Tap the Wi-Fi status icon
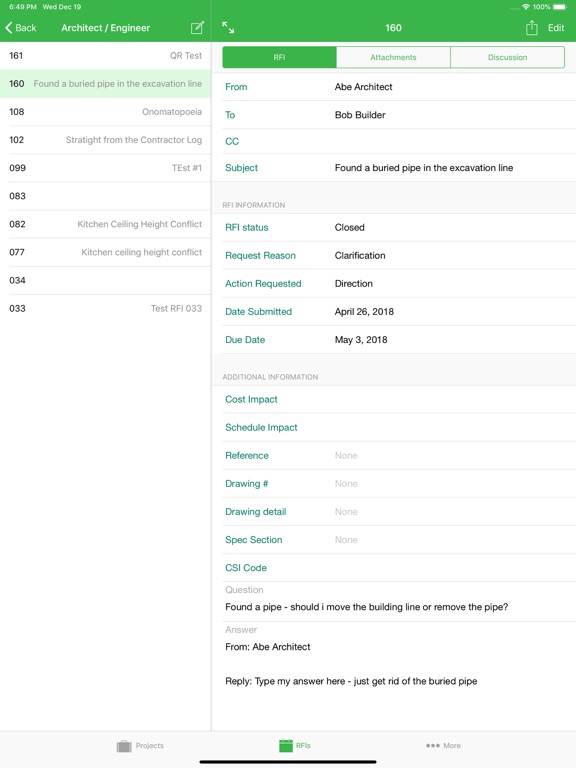 coord(526,7)
